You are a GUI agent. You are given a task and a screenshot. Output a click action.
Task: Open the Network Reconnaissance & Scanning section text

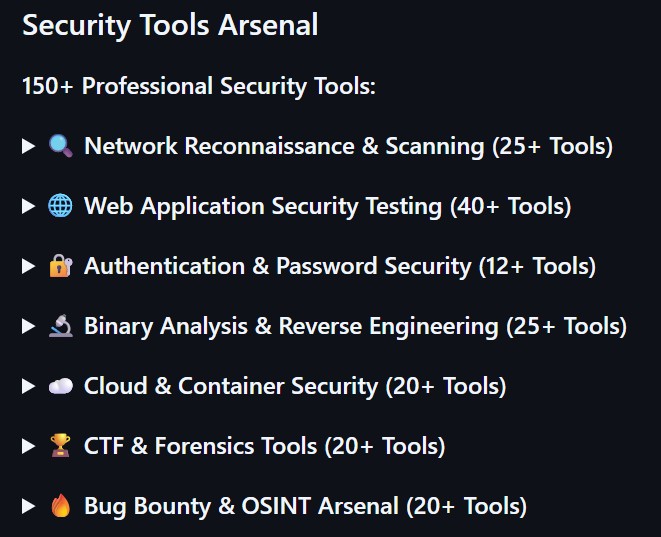(x=348, y=147)
